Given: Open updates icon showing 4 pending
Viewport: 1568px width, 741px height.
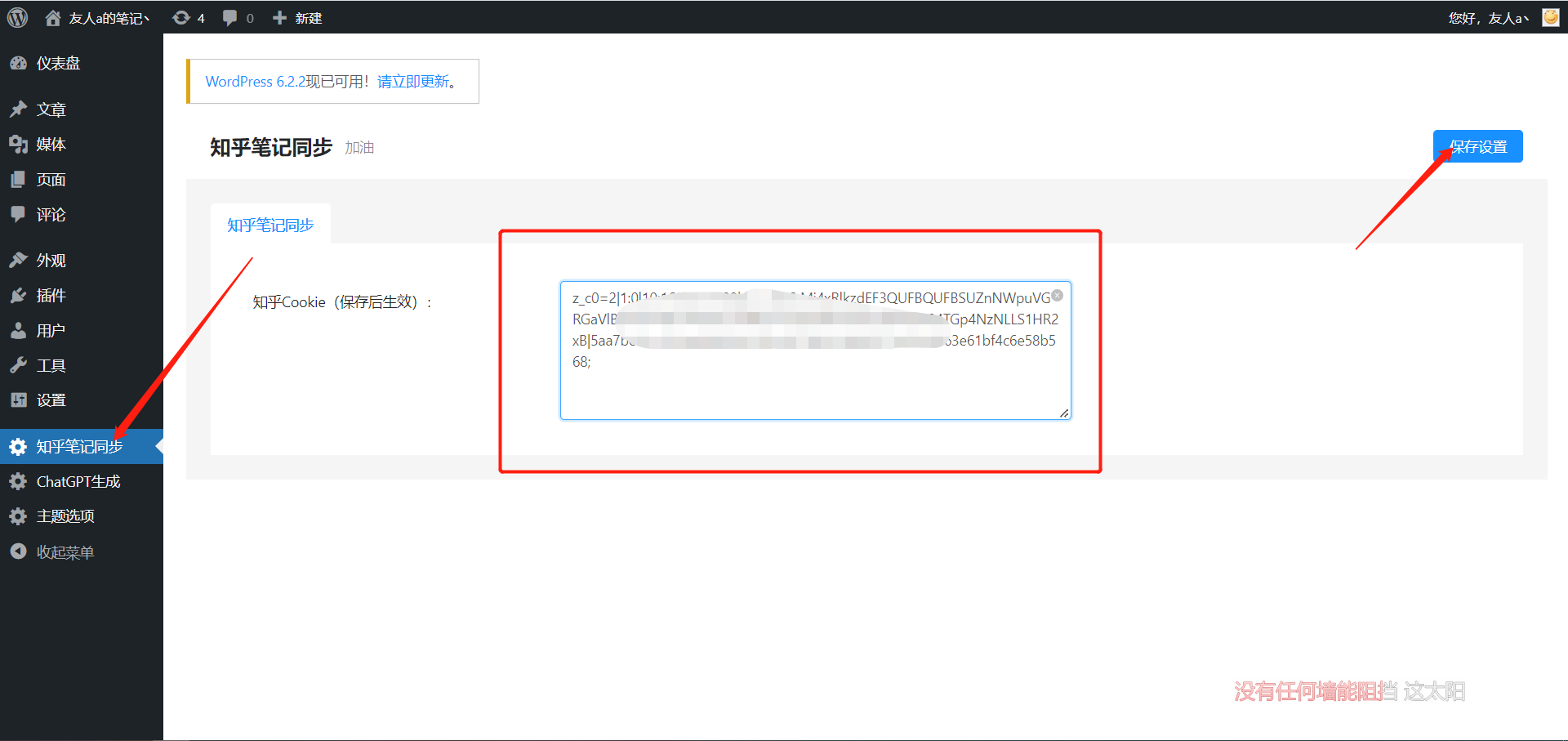Looking at the screenshot, I should point(180,17).
